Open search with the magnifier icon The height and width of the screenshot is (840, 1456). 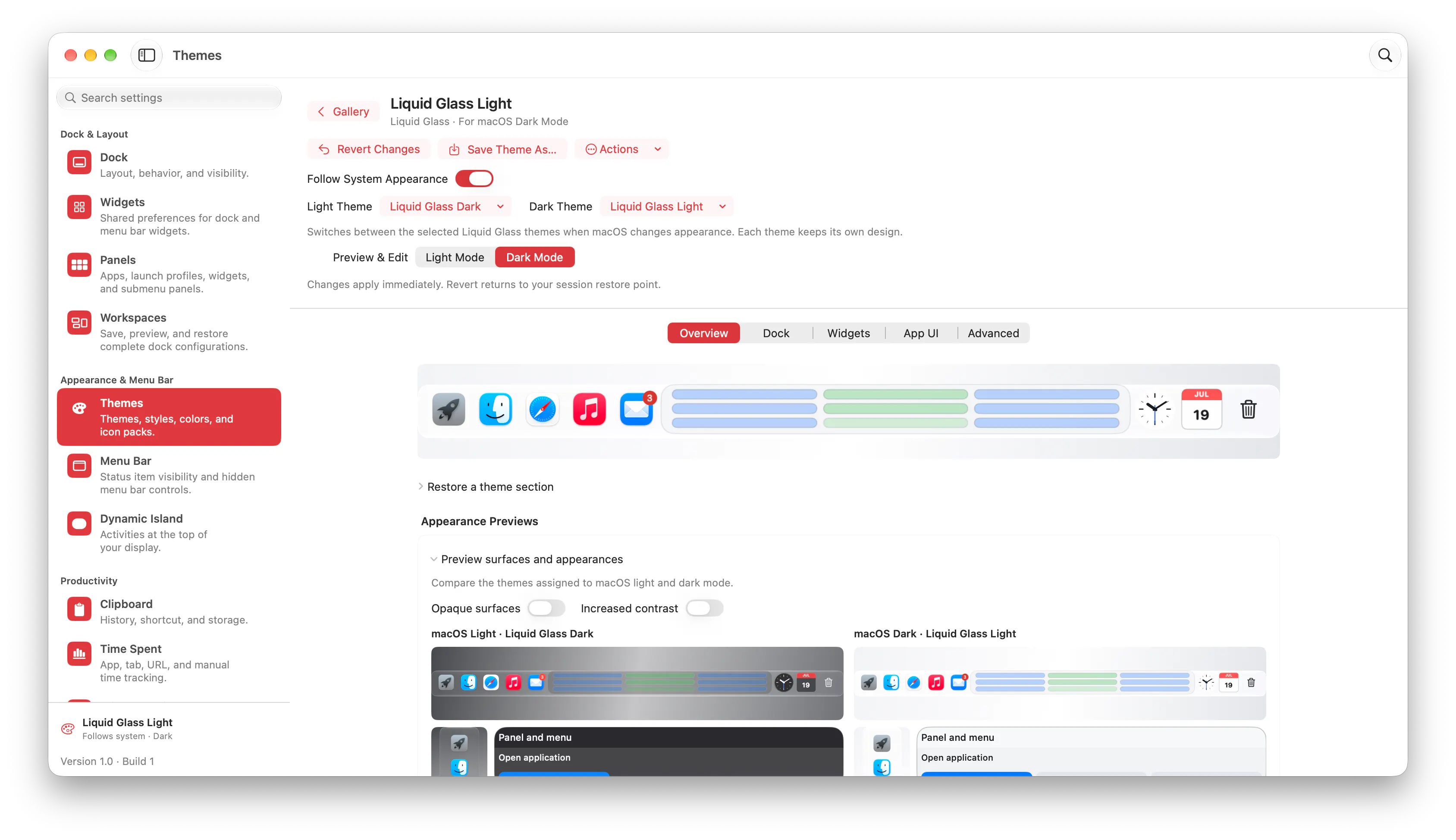1384,55
